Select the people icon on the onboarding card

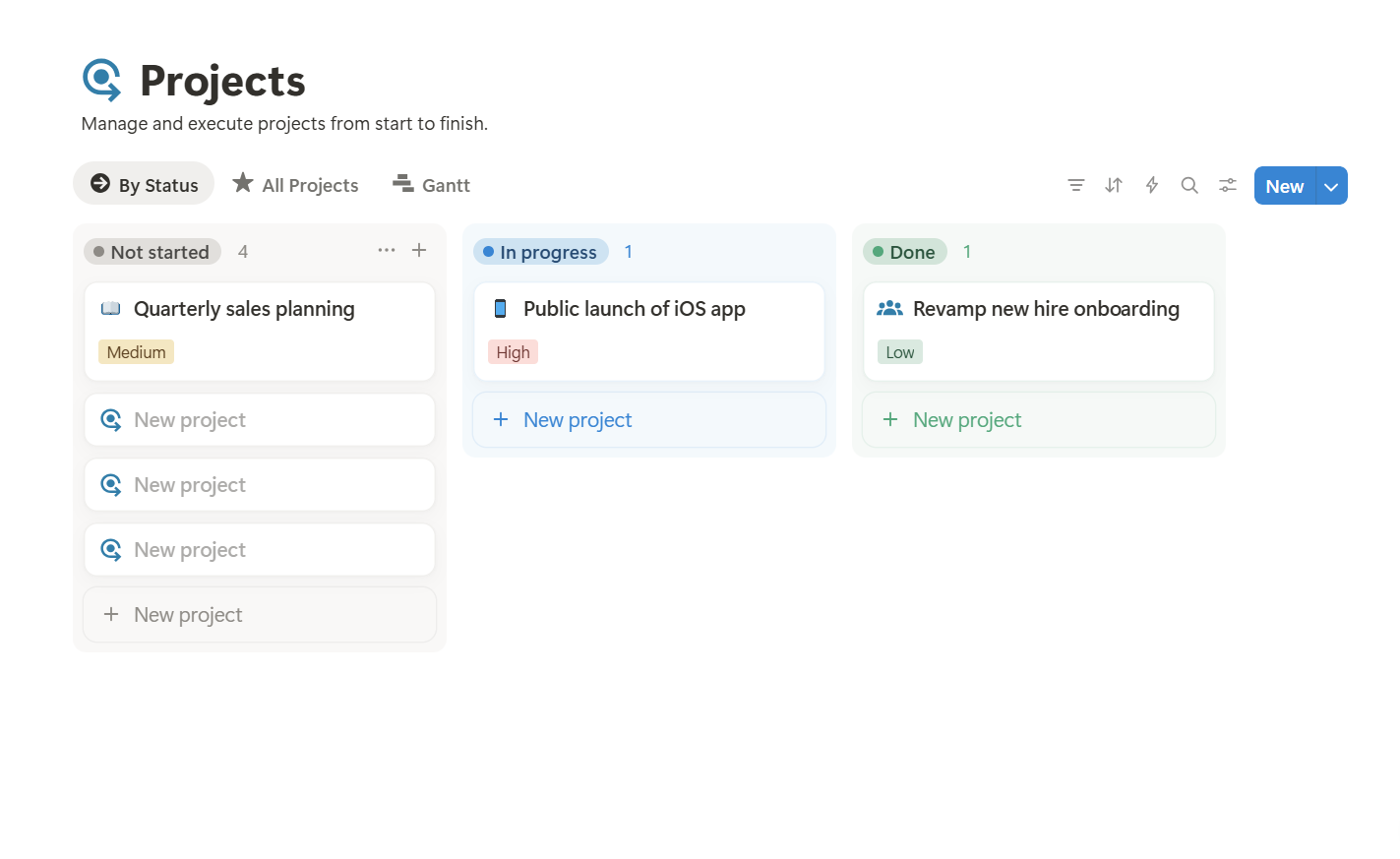click(x=889, y=308)
